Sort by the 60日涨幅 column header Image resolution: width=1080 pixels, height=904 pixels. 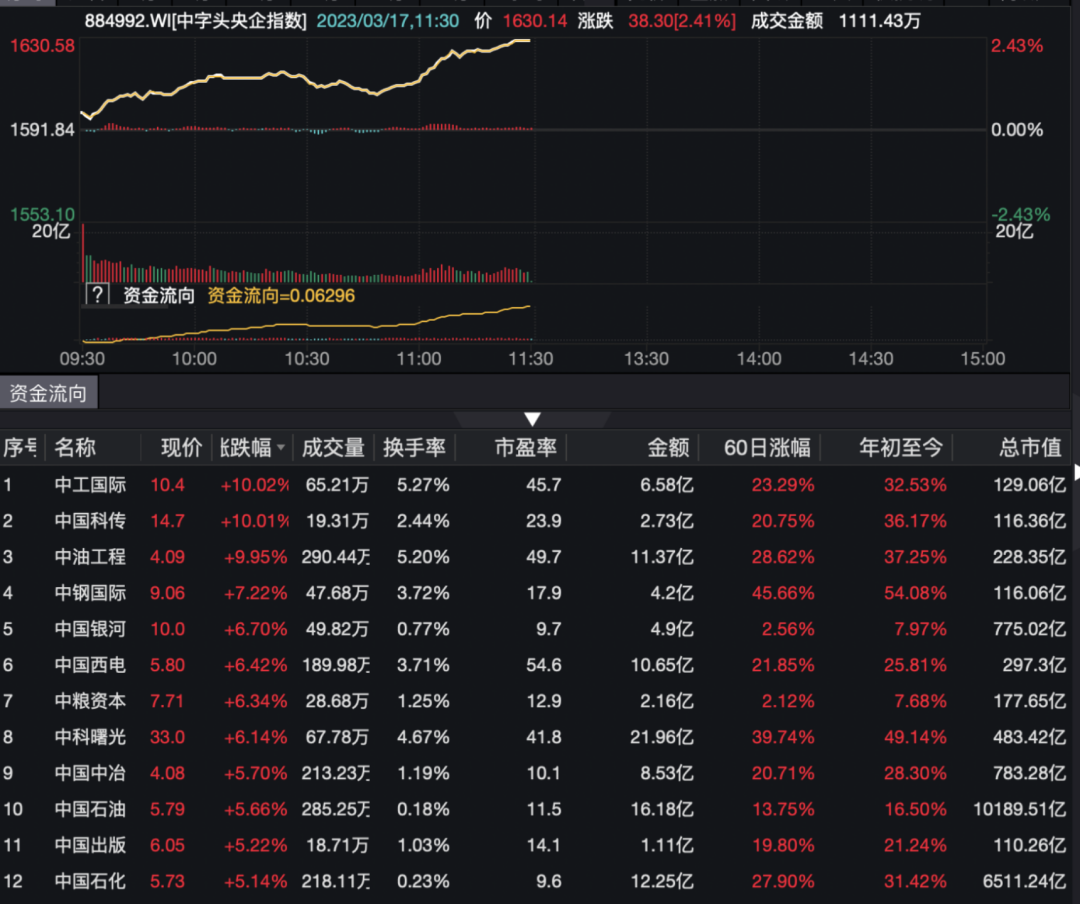point(767,448)
